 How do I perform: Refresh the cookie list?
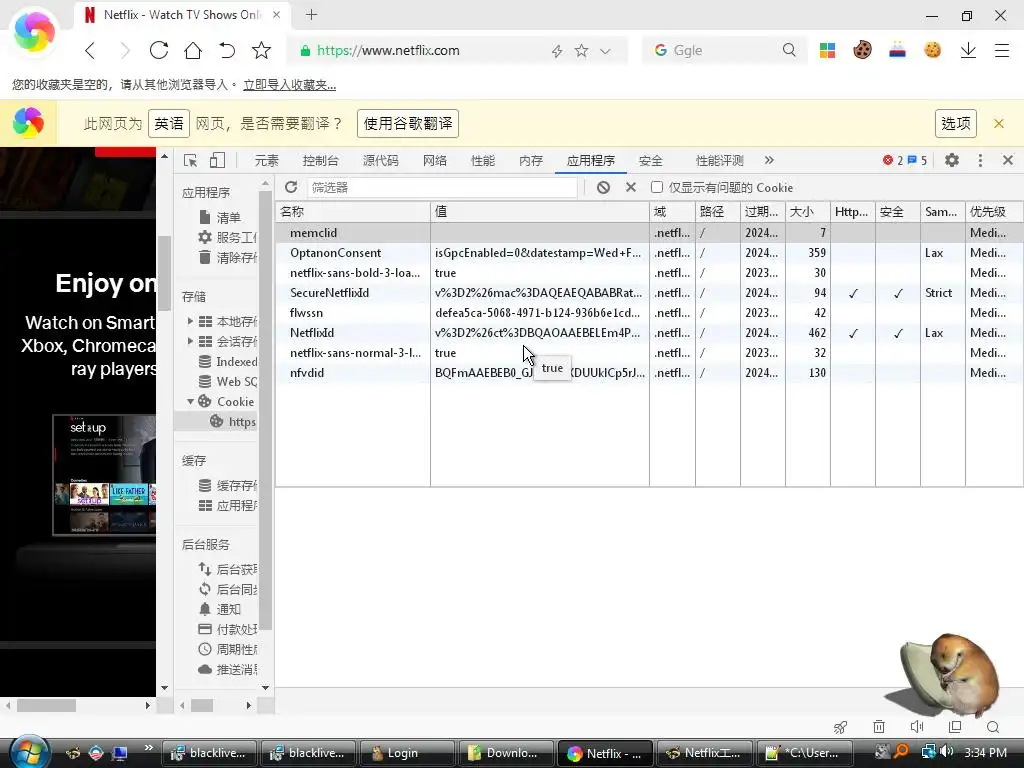pyautogui.click(x=291, y=187)
